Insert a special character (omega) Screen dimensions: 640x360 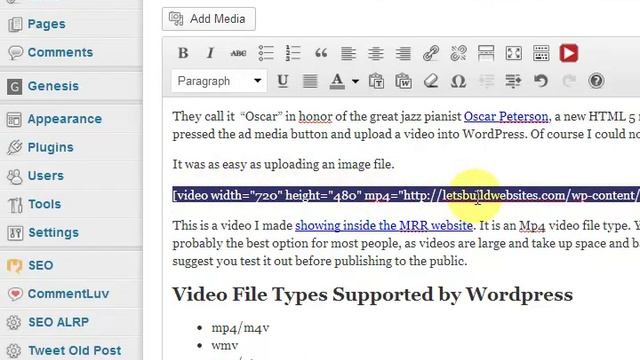pos(458,81)
